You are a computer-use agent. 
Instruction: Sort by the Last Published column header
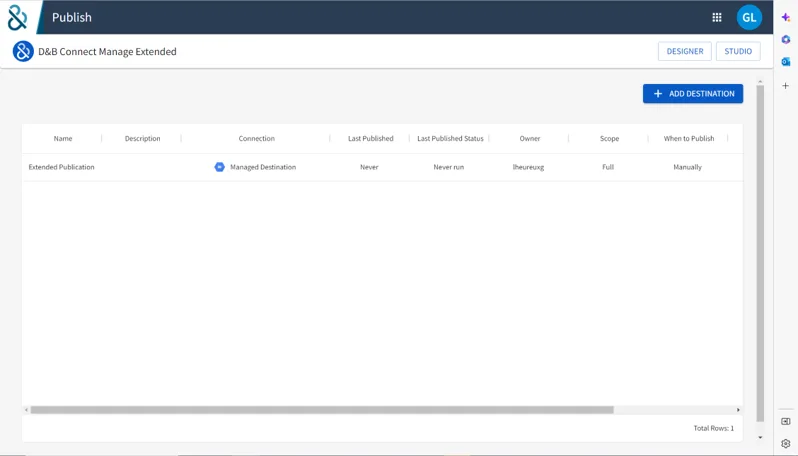click(x=370, y=138)
